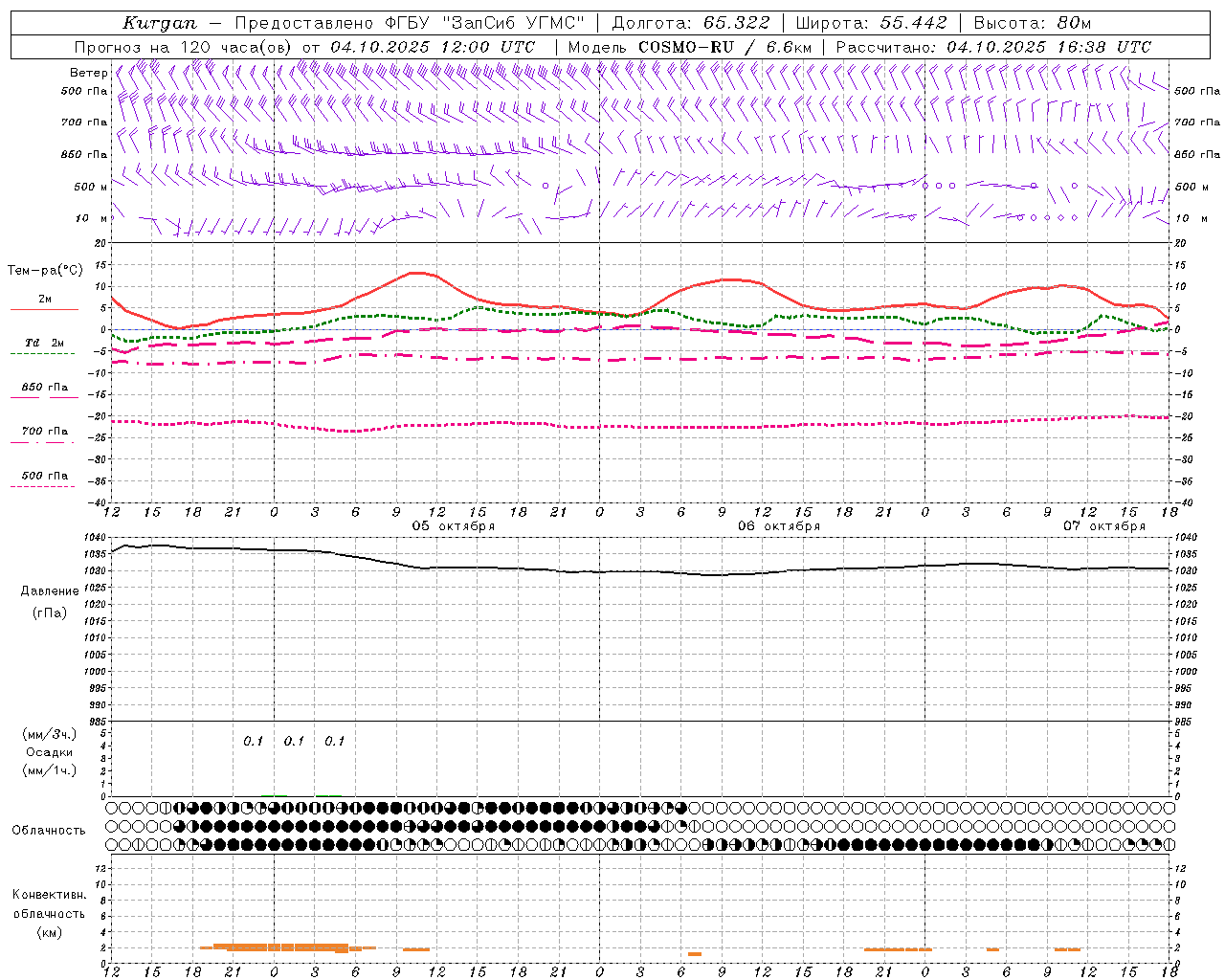1225x980 pixels.
Task: Click the Осадки precipitation label
Action: coord(50,752)
